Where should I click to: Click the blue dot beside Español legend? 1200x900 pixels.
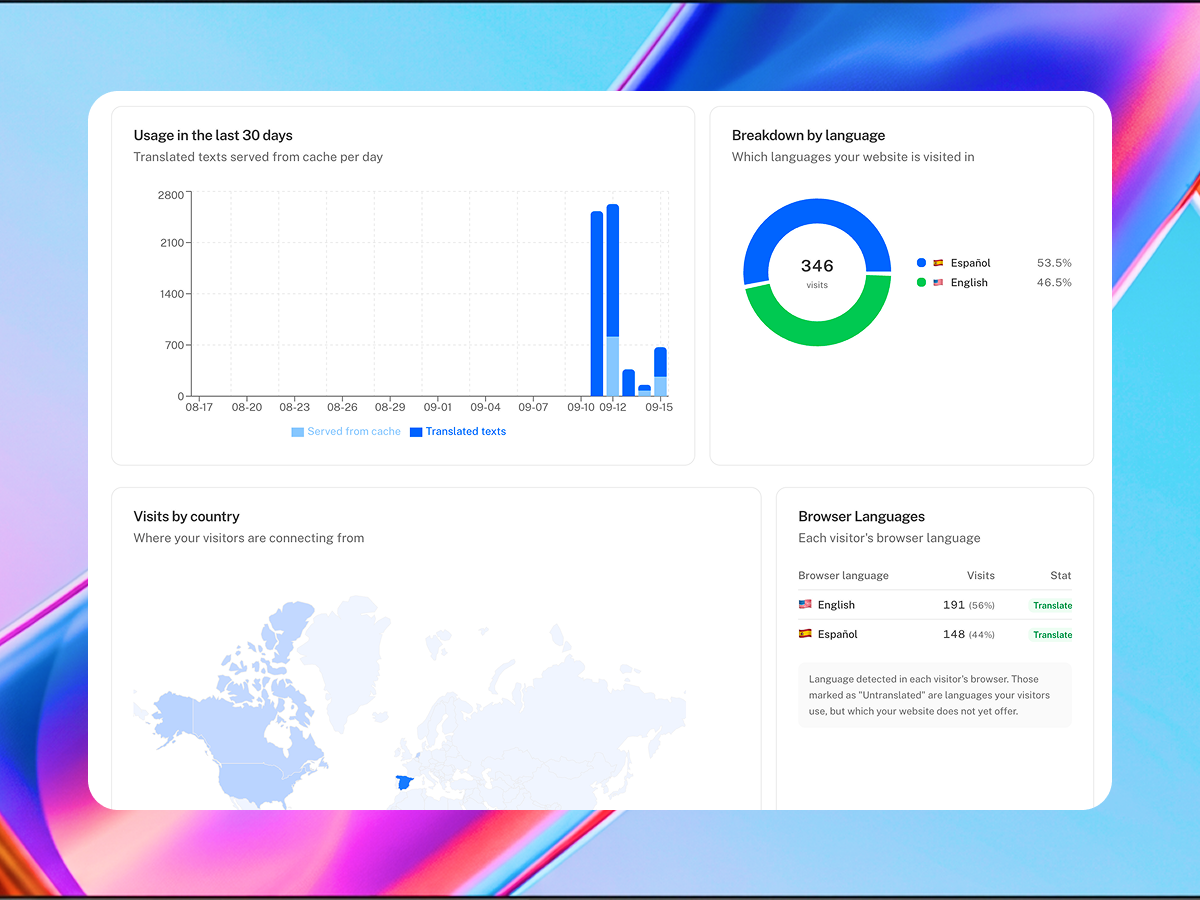(921, 263)
